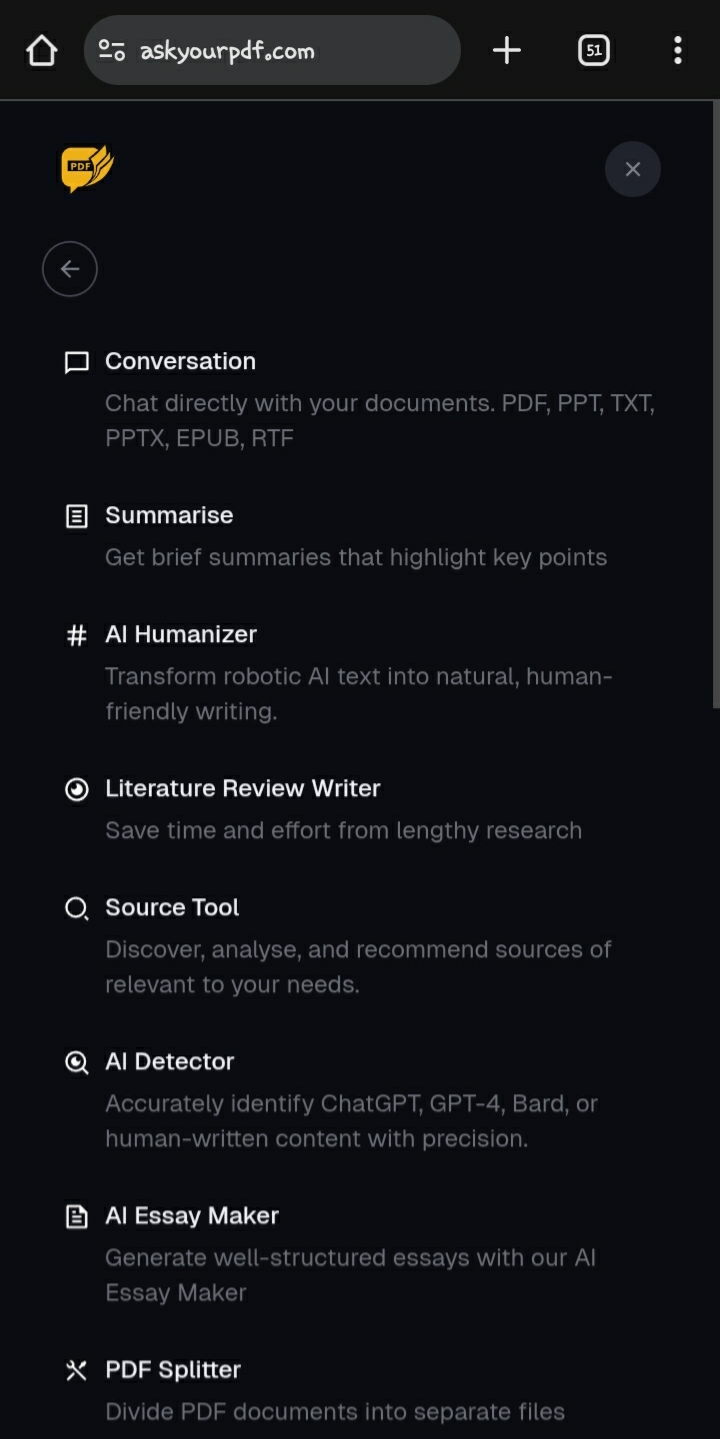
Task: Tap the browser home icon
Action: 42,50
